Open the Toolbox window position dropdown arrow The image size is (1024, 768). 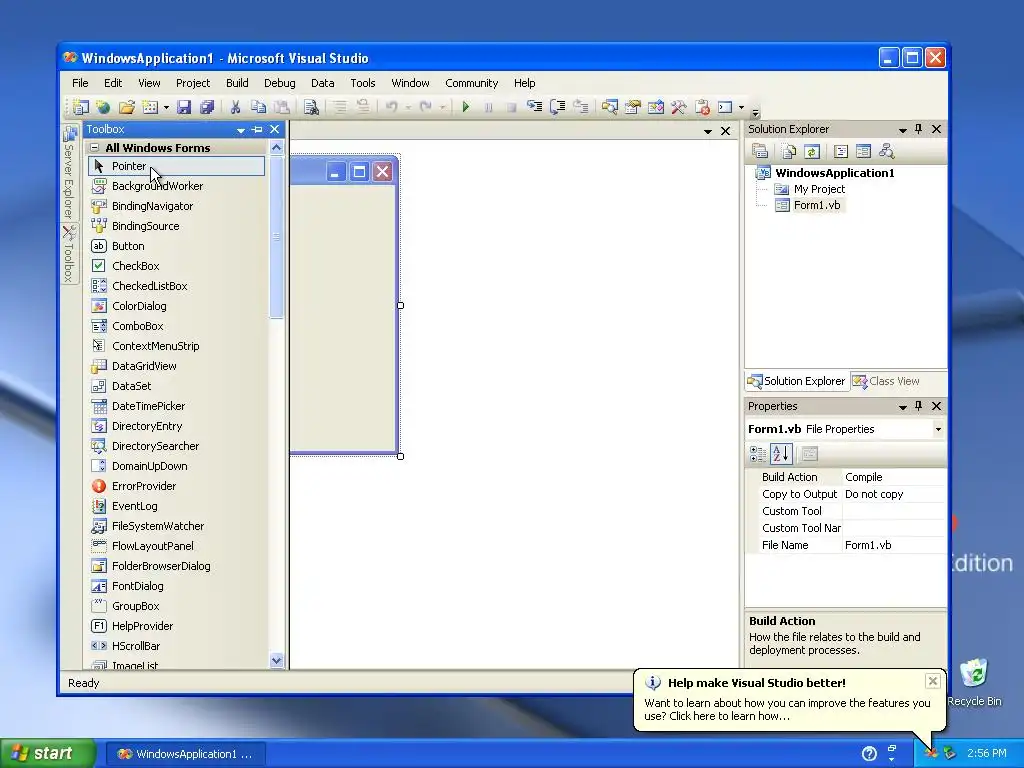(241, 131)
